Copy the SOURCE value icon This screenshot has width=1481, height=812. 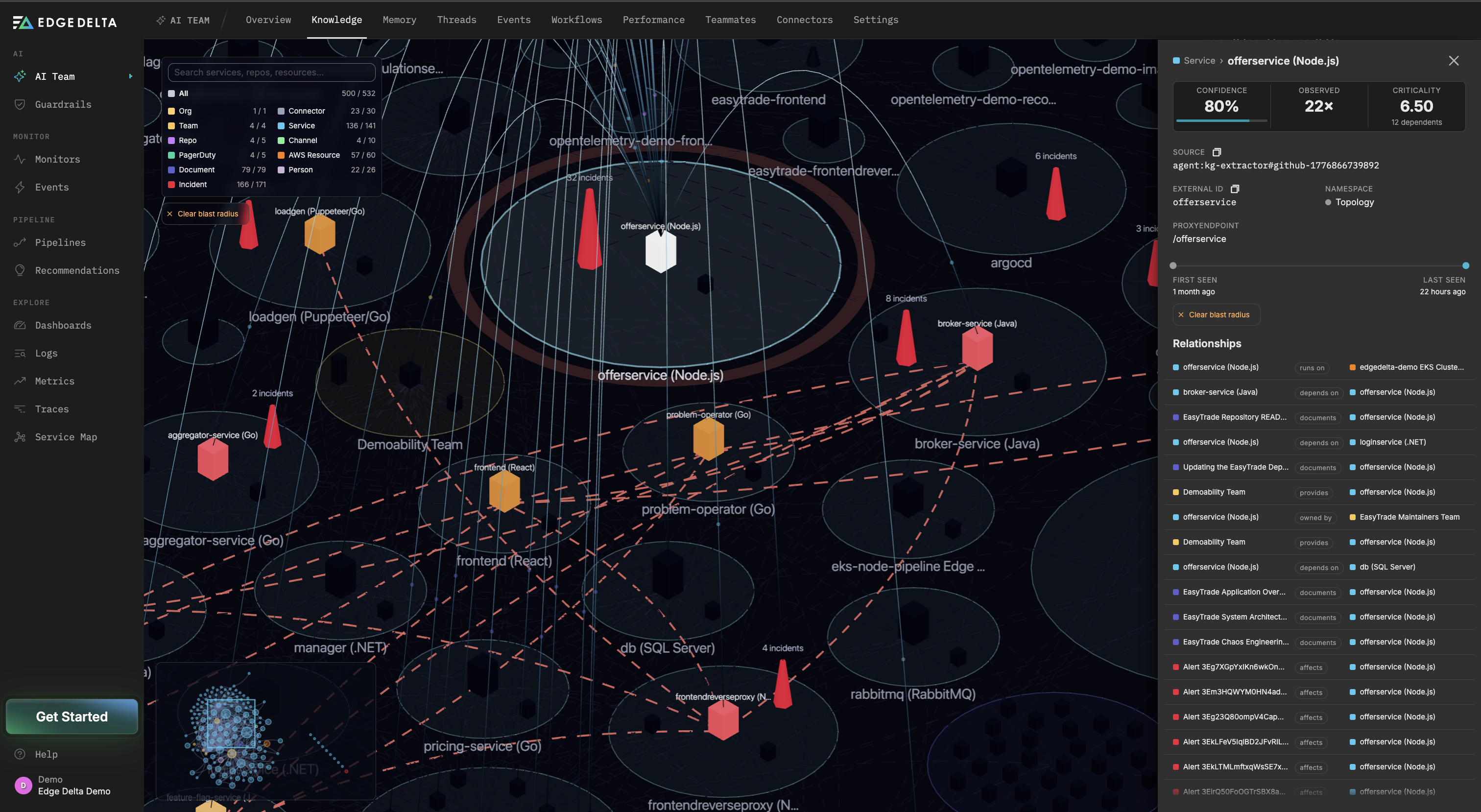click(1217, 152)
